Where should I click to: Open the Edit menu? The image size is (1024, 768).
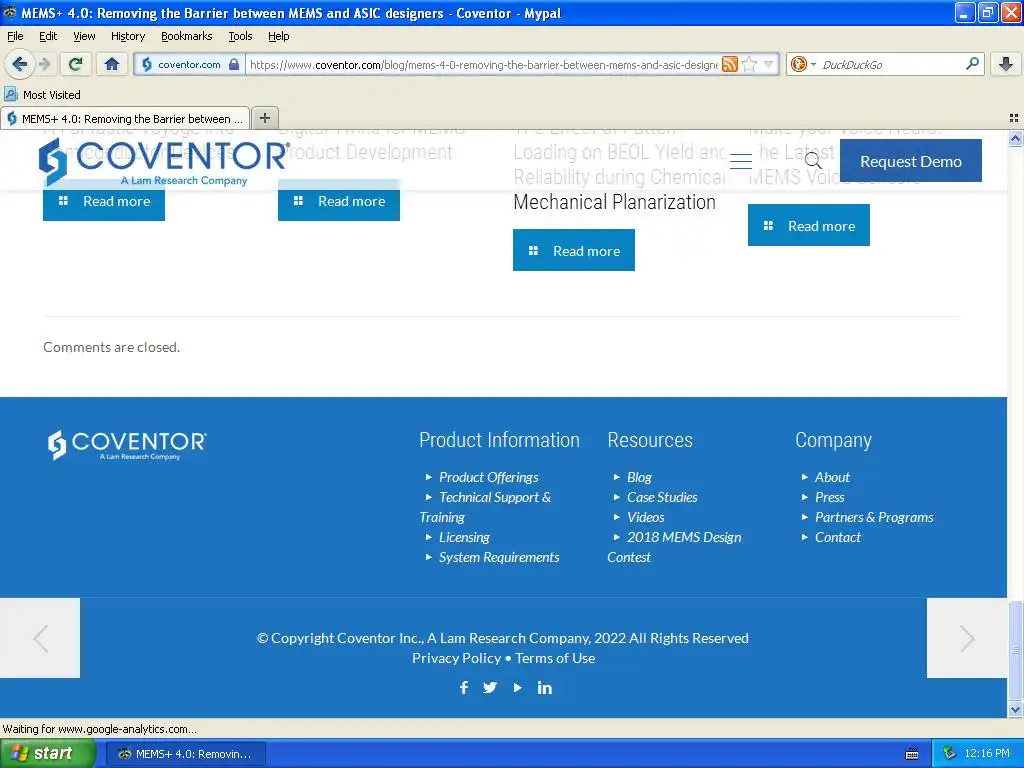click(48, 36)
